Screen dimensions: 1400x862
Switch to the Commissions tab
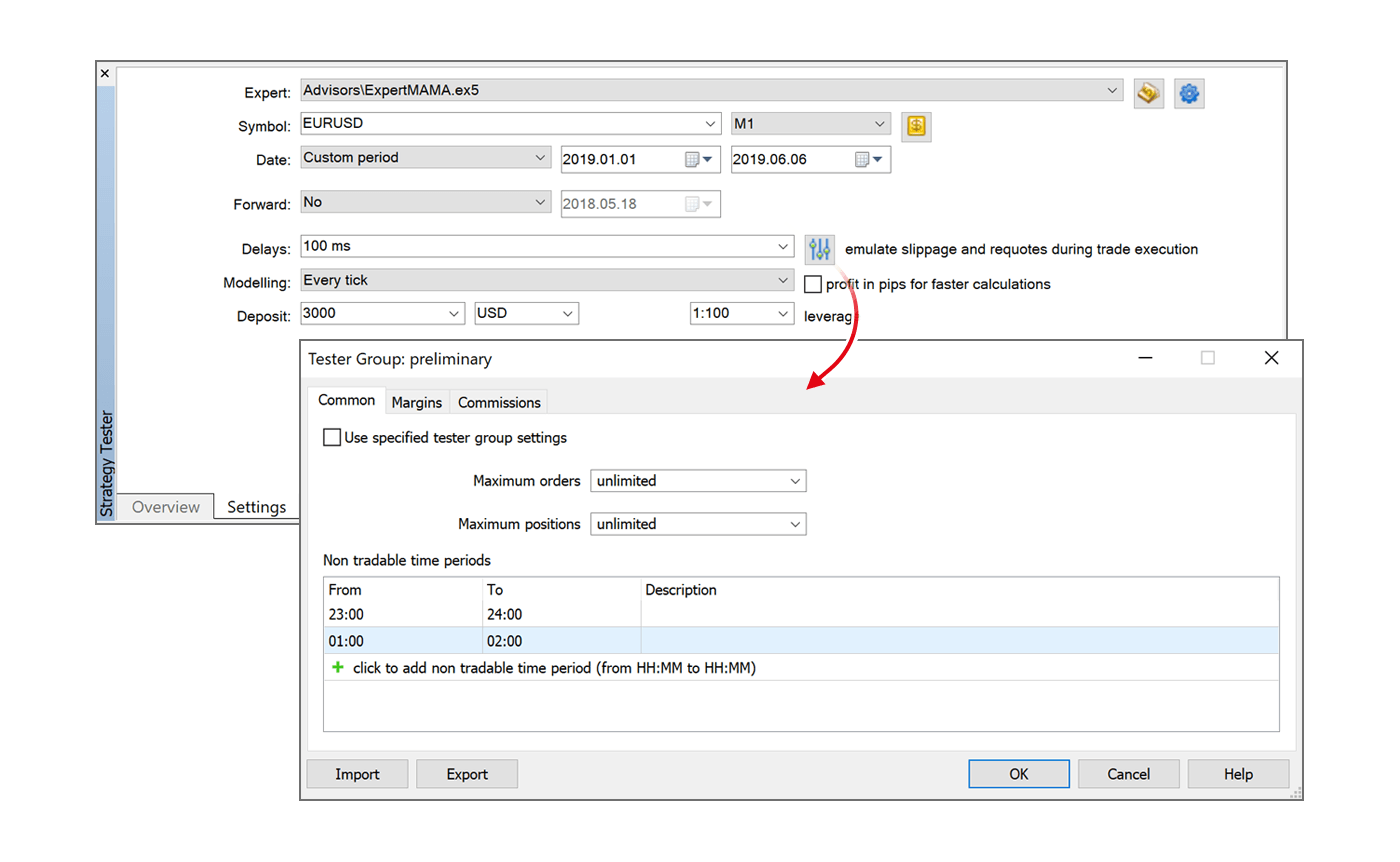pyautogui.click(x=498, y=402)
